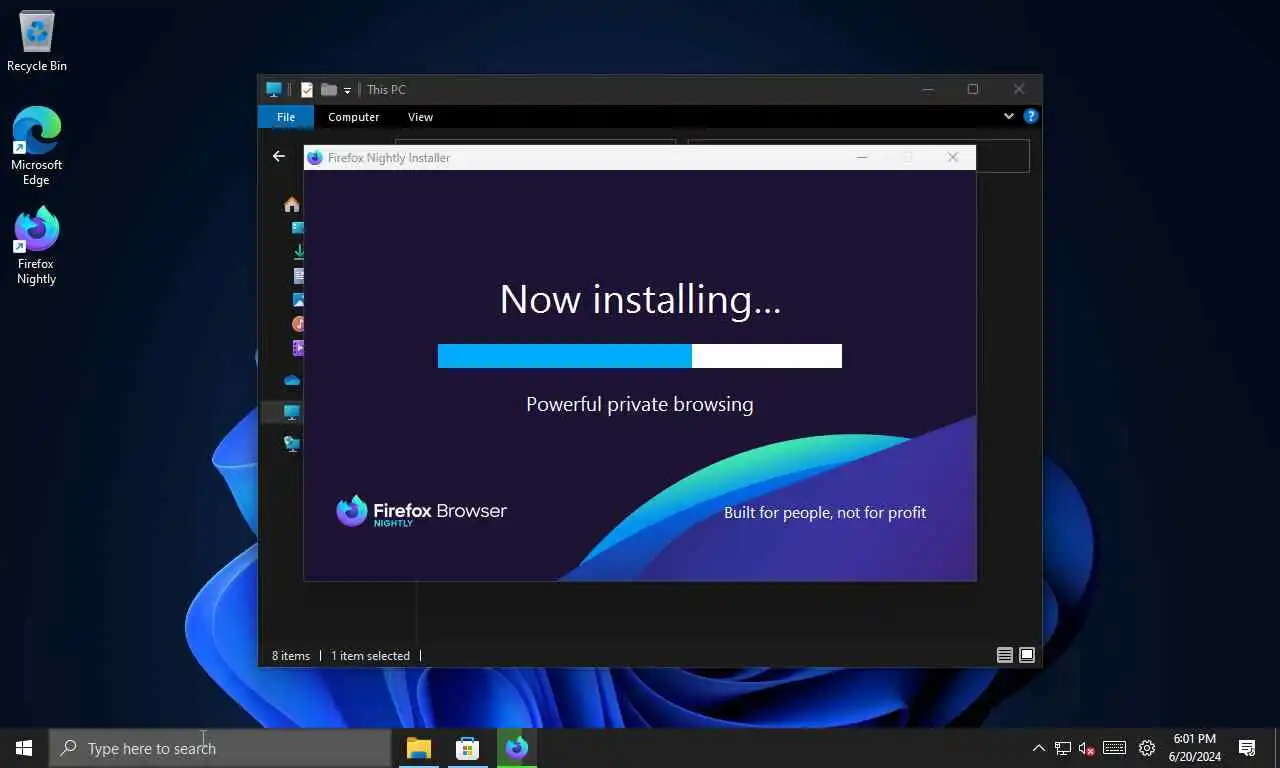
Task: Switch Explorer to large icons view
Action: click(1027, 655)
